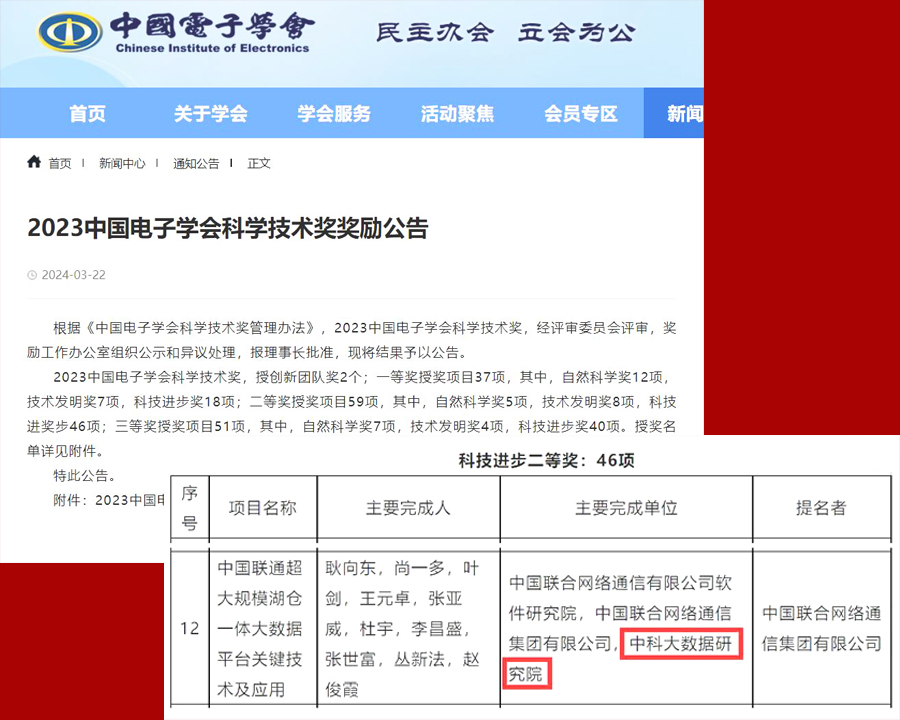Click the 首页 breadcrumb link

(60, 164)
